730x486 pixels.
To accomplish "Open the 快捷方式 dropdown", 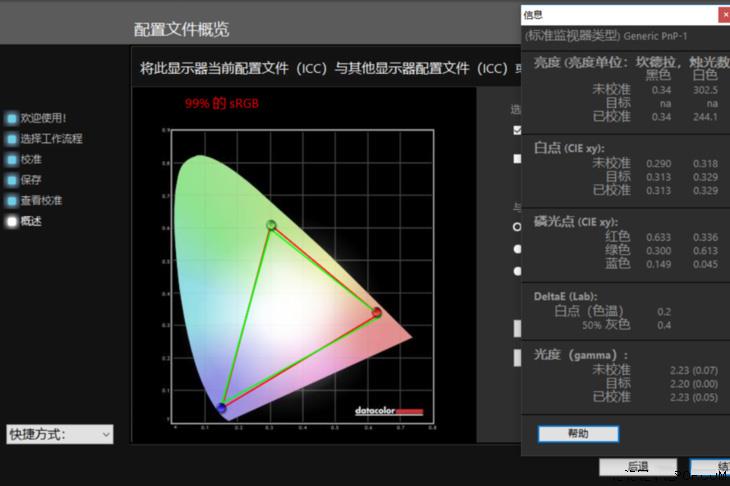I will 60,434.
